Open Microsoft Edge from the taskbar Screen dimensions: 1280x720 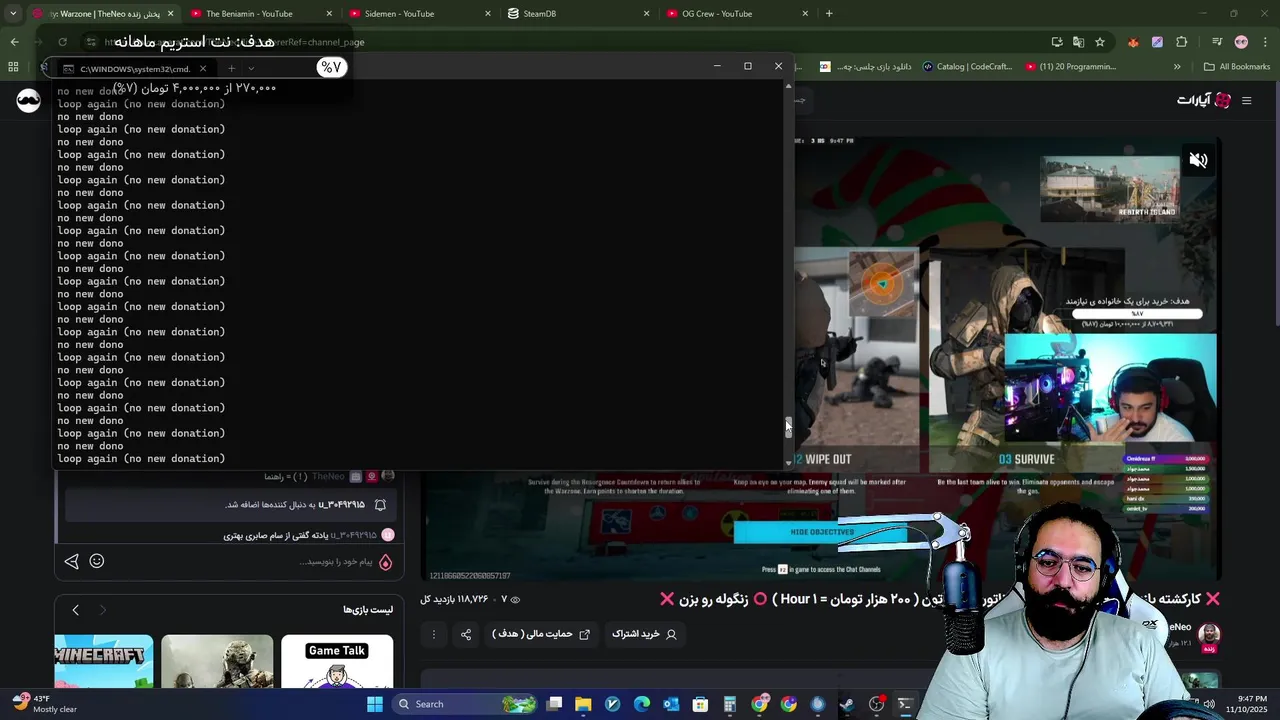[642, 704]
